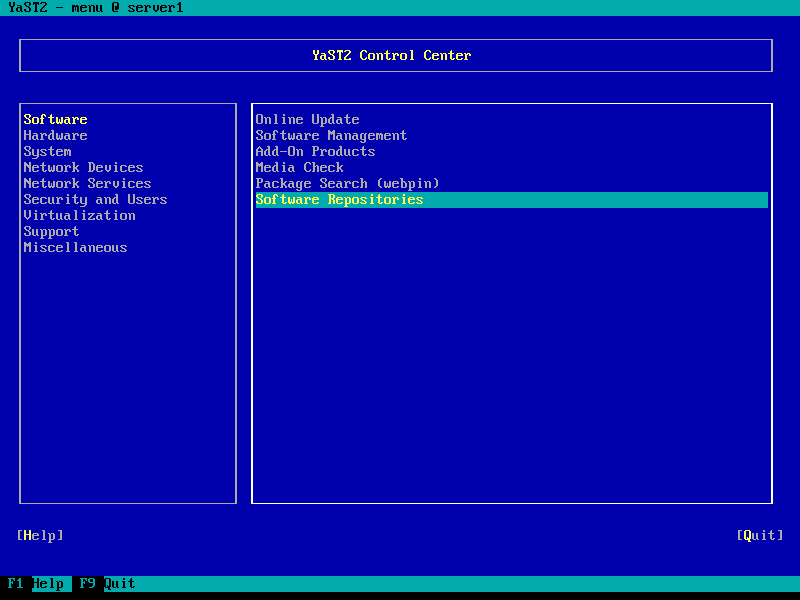
Task: Open the Support category
Action: tap(51, 231)
